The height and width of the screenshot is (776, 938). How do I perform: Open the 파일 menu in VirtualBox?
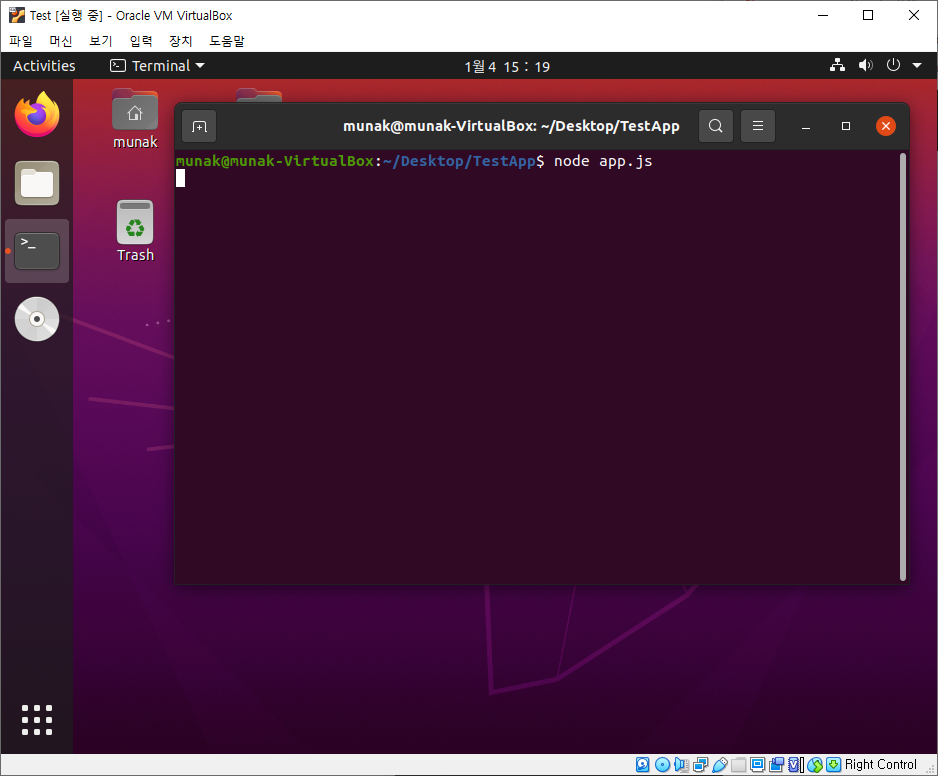21,41
